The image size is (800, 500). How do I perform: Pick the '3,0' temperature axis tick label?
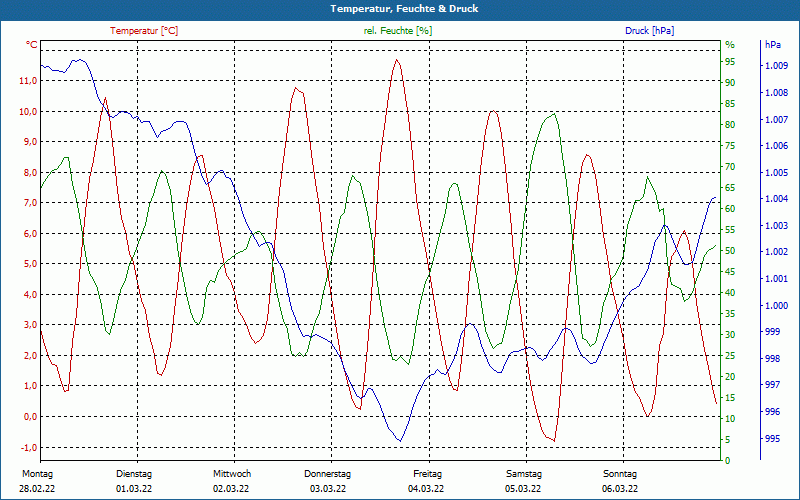(x=31, y=324)
